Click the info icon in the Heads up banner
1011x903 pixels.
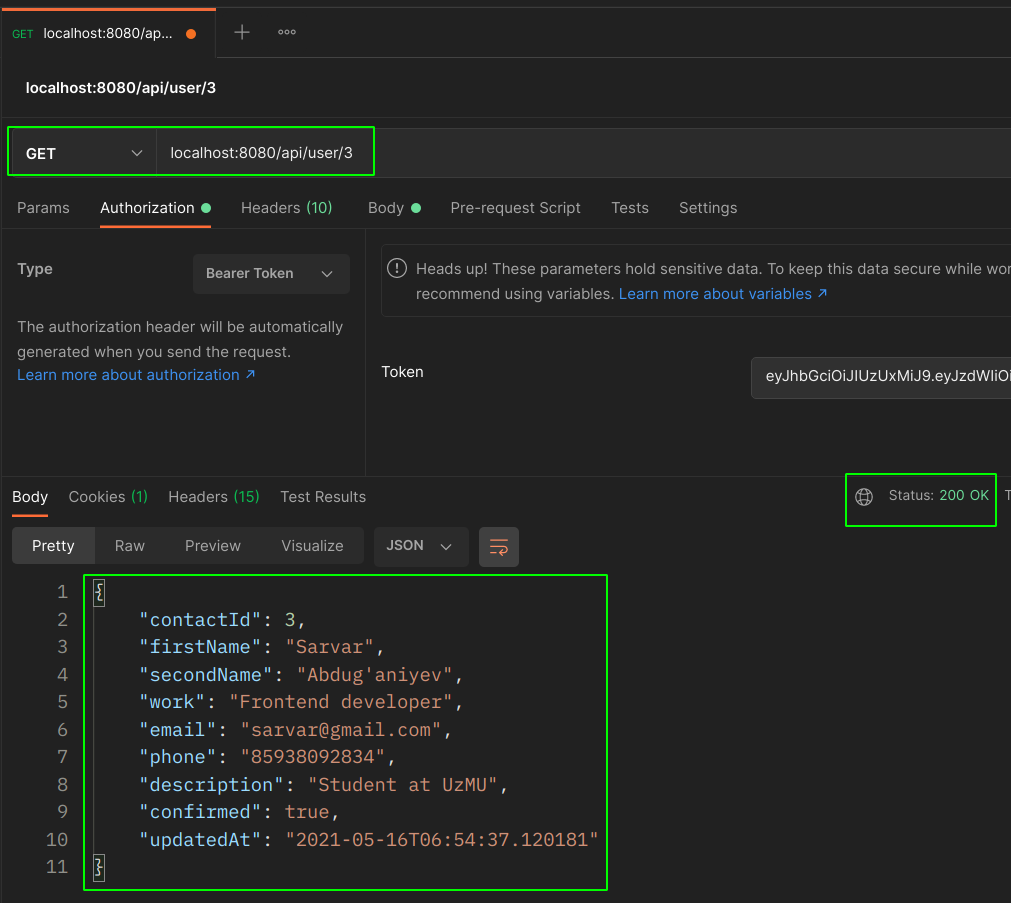pos(397,268)
